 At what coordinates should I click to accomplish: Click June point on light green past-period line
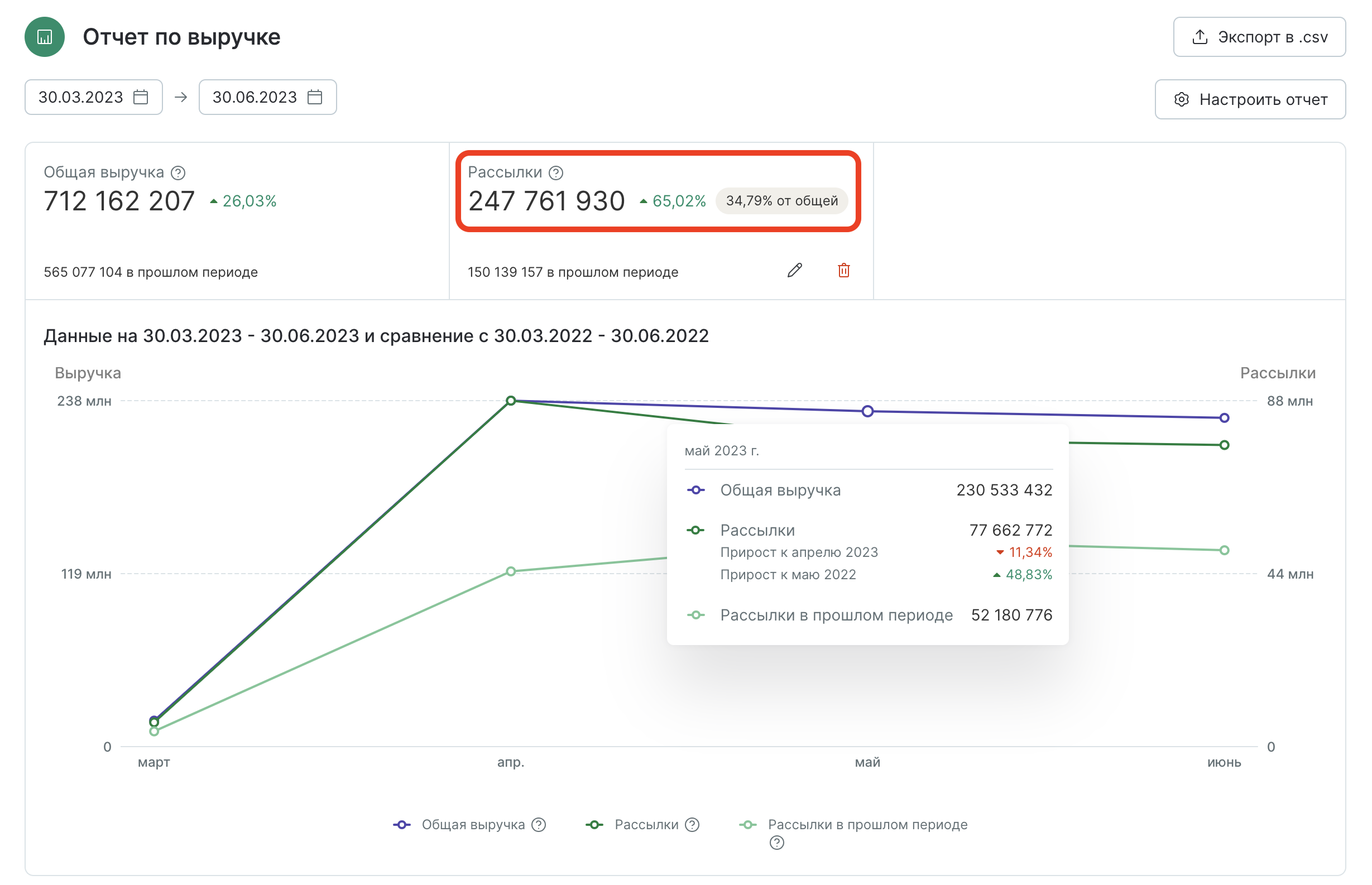1224,550
